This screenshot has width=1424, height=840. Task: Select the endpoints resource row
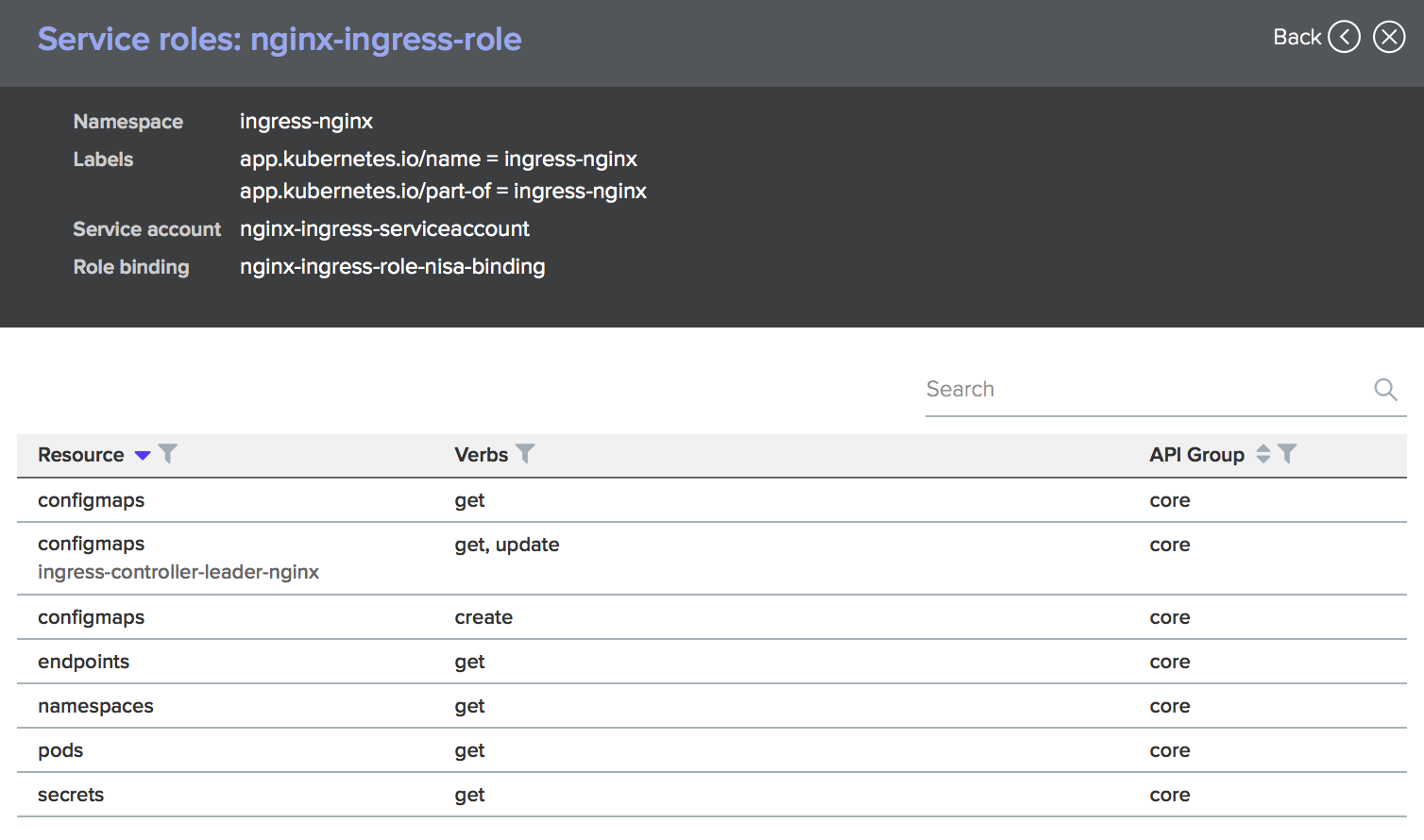(x=712, y=662)
